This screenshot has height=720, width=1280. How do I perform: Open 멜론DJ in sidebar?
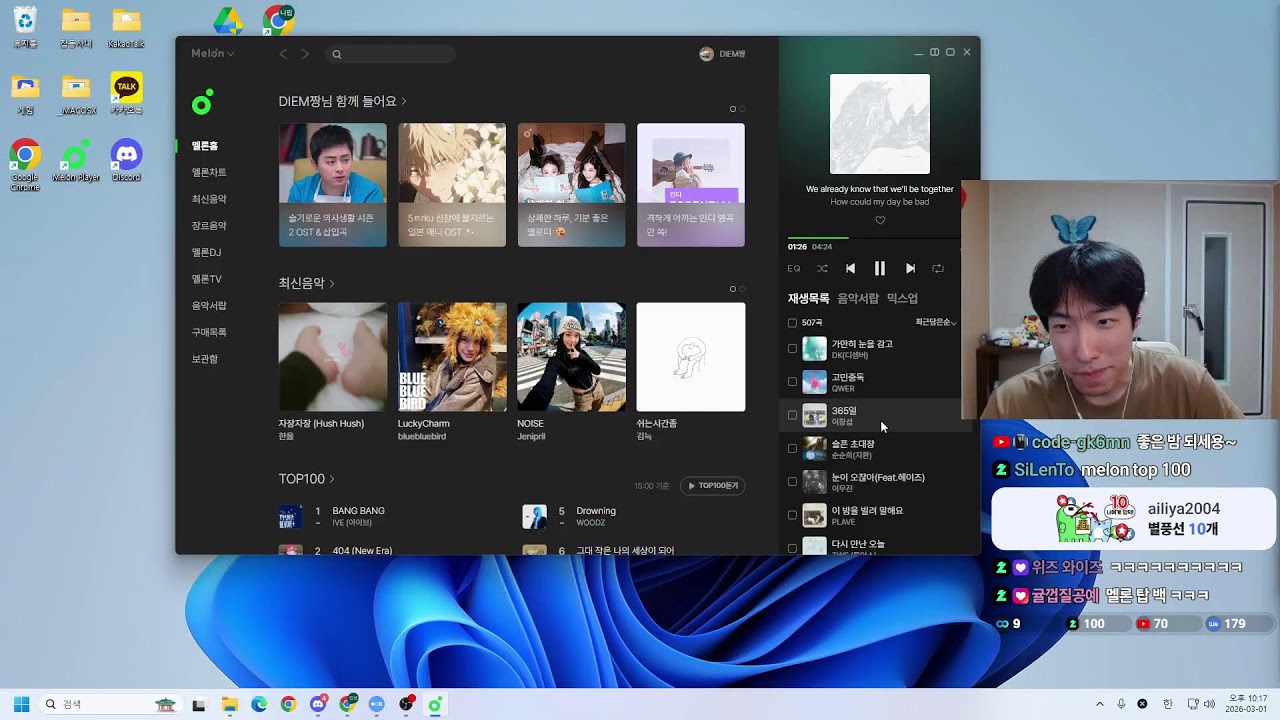pos(206,252)
